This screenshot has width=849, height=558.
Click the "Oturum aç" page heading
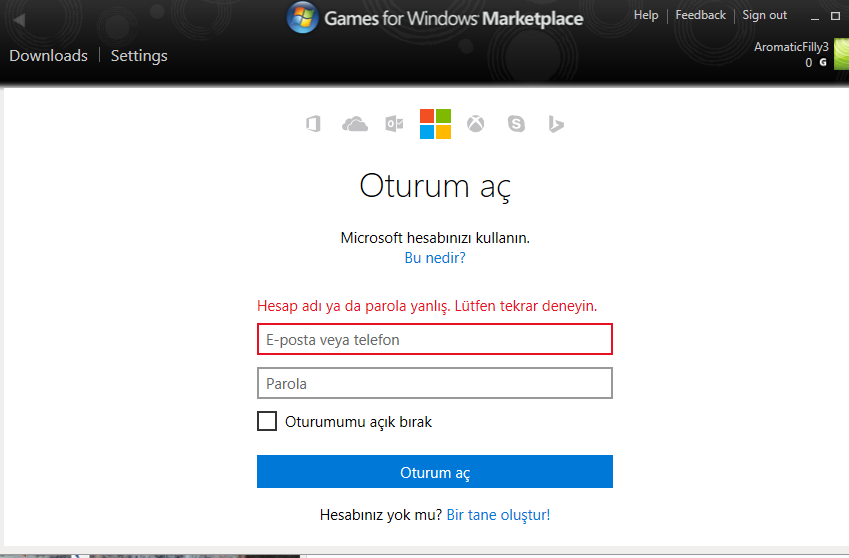pyautogui.click(x=435, y=187)
